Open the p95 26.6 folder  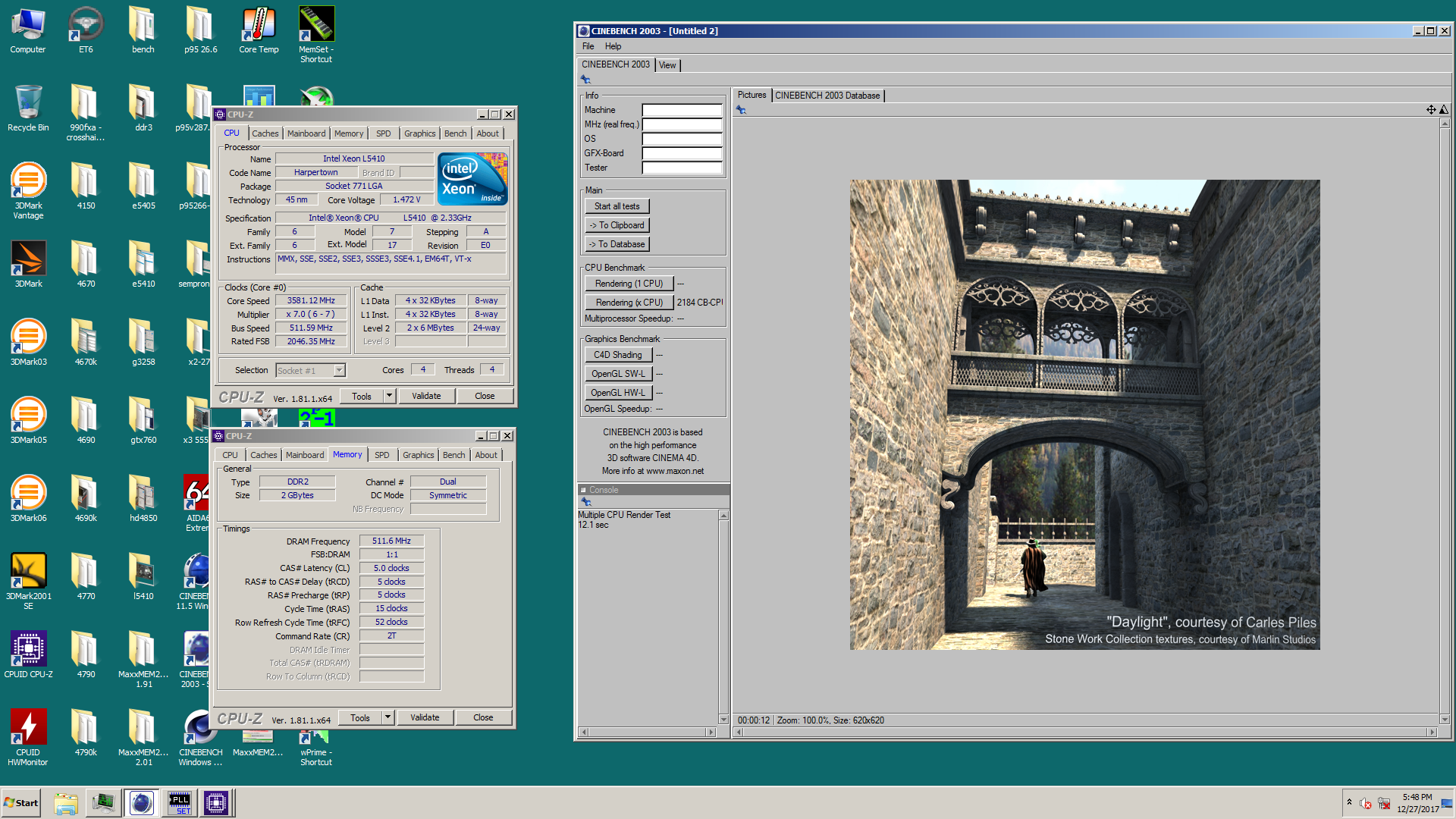point(201,30)
